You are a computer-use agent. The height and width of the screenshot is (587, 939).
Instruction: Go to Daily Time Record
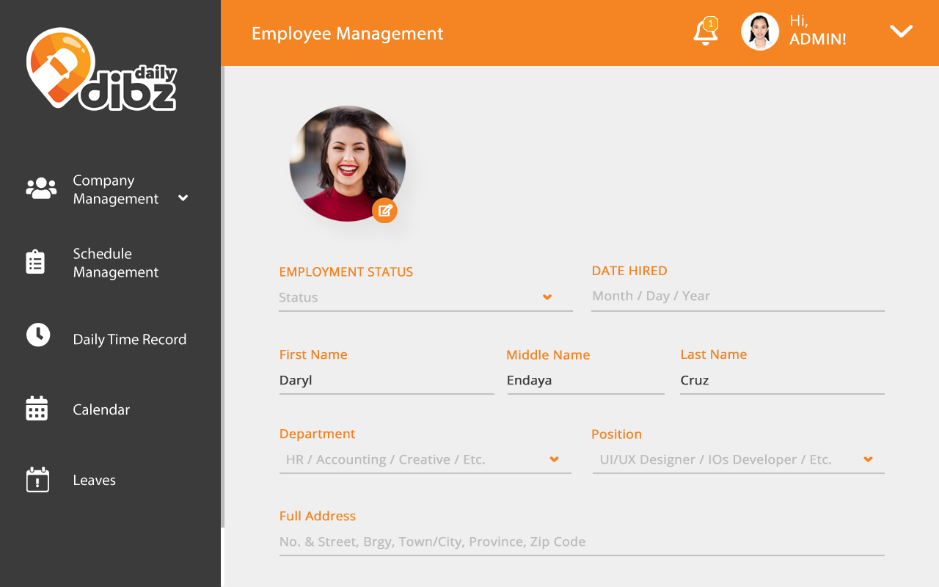click(129, 340)
